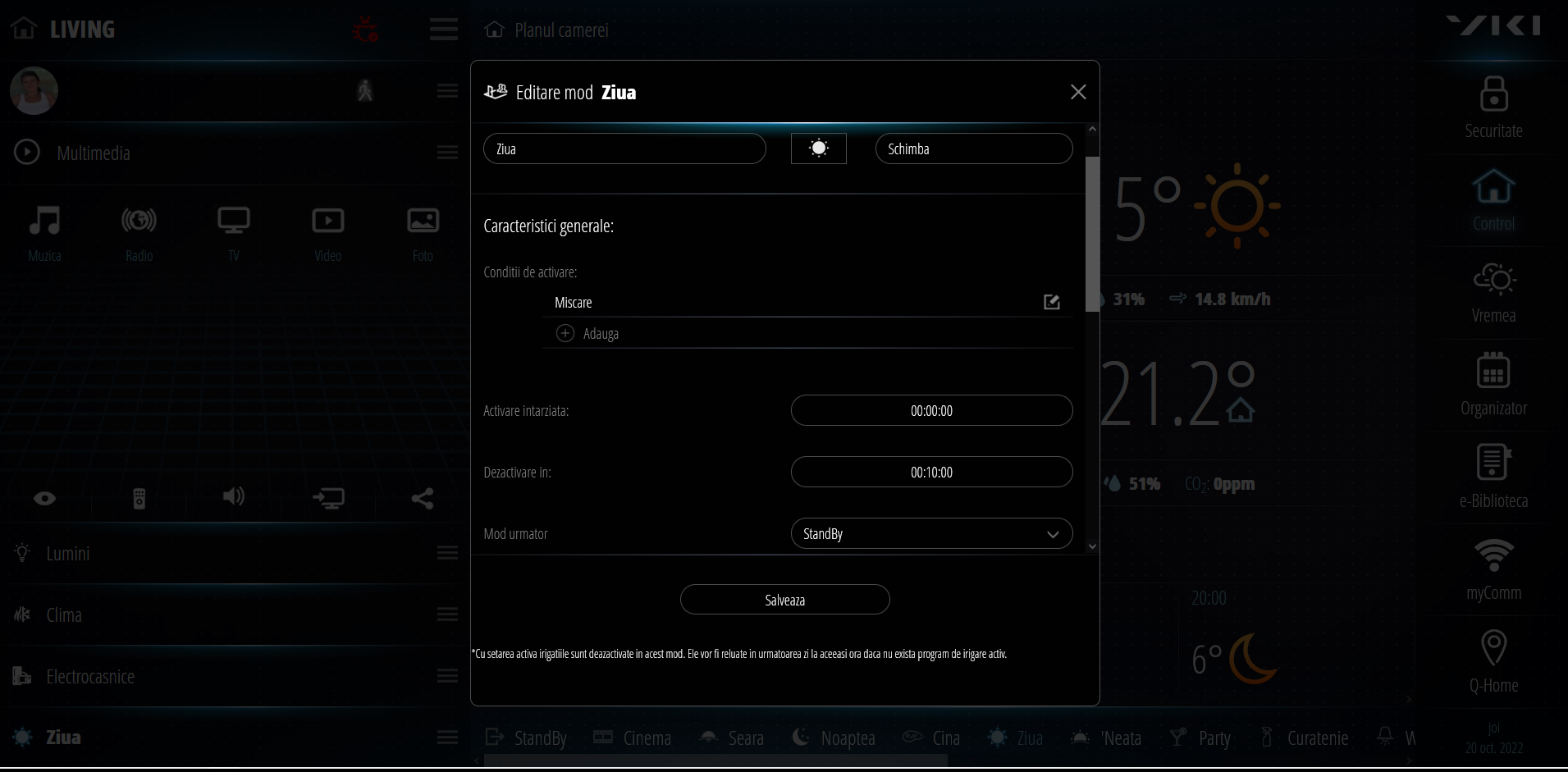
Task: Click the Ziua mode name field
Action: [624, 149]
